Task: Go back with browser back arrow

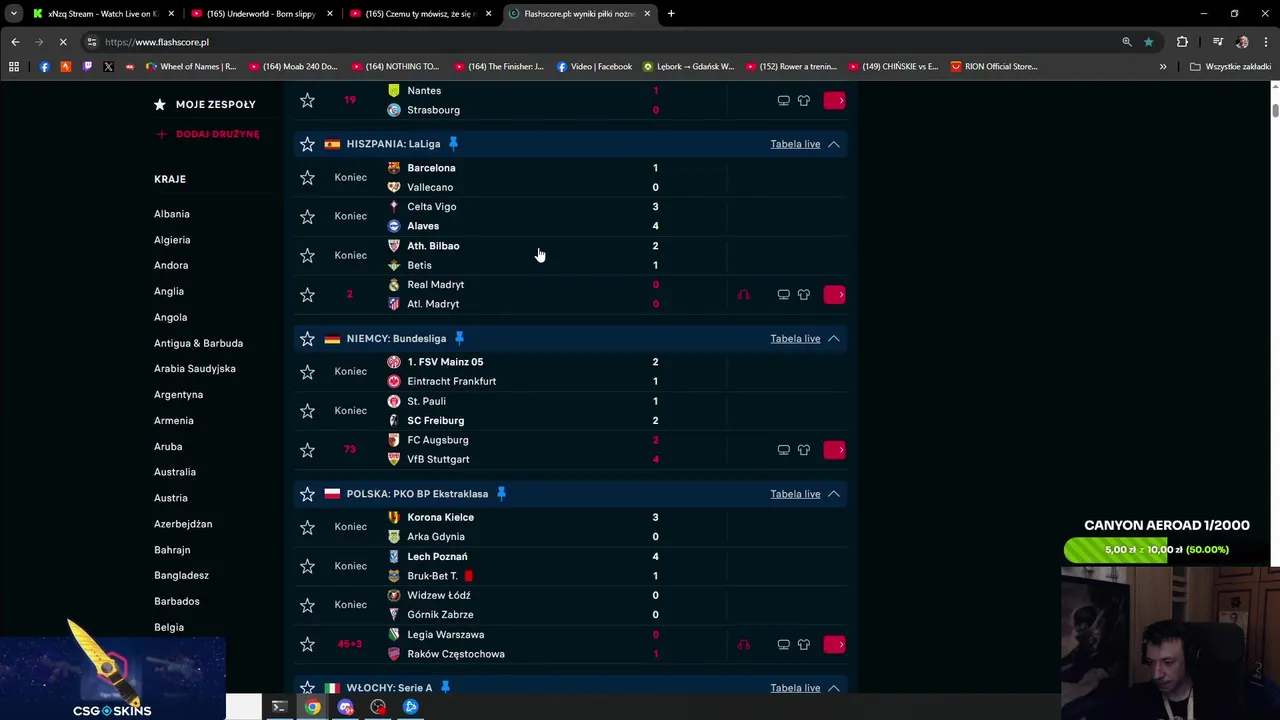Action: click(15, 42)
